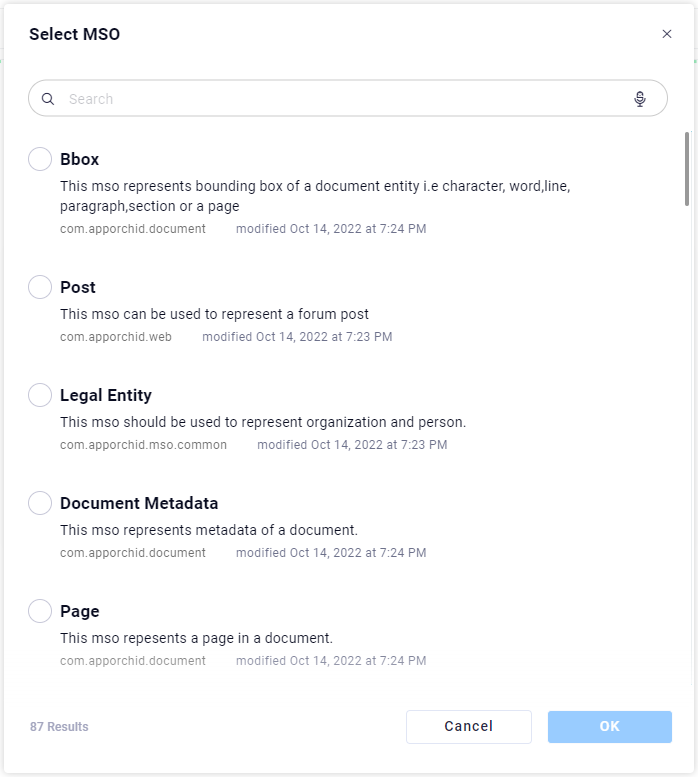Screen dimensions: 698x777
Task: Click the microphone voice search icon
Action: [640, 99]
